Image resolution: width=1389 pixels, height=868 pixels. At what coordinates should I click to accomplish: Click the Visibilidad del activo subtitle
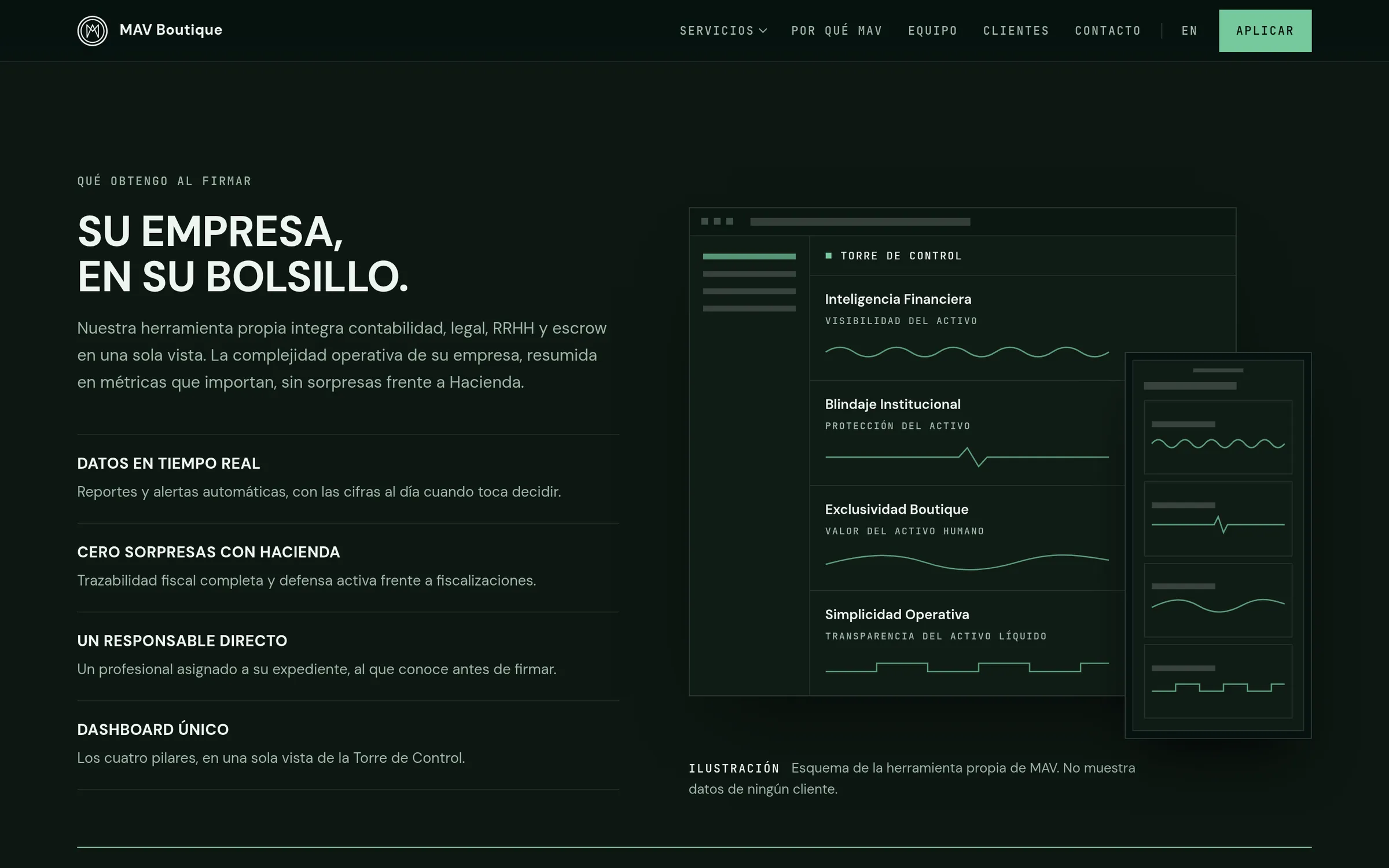point(901,321)
